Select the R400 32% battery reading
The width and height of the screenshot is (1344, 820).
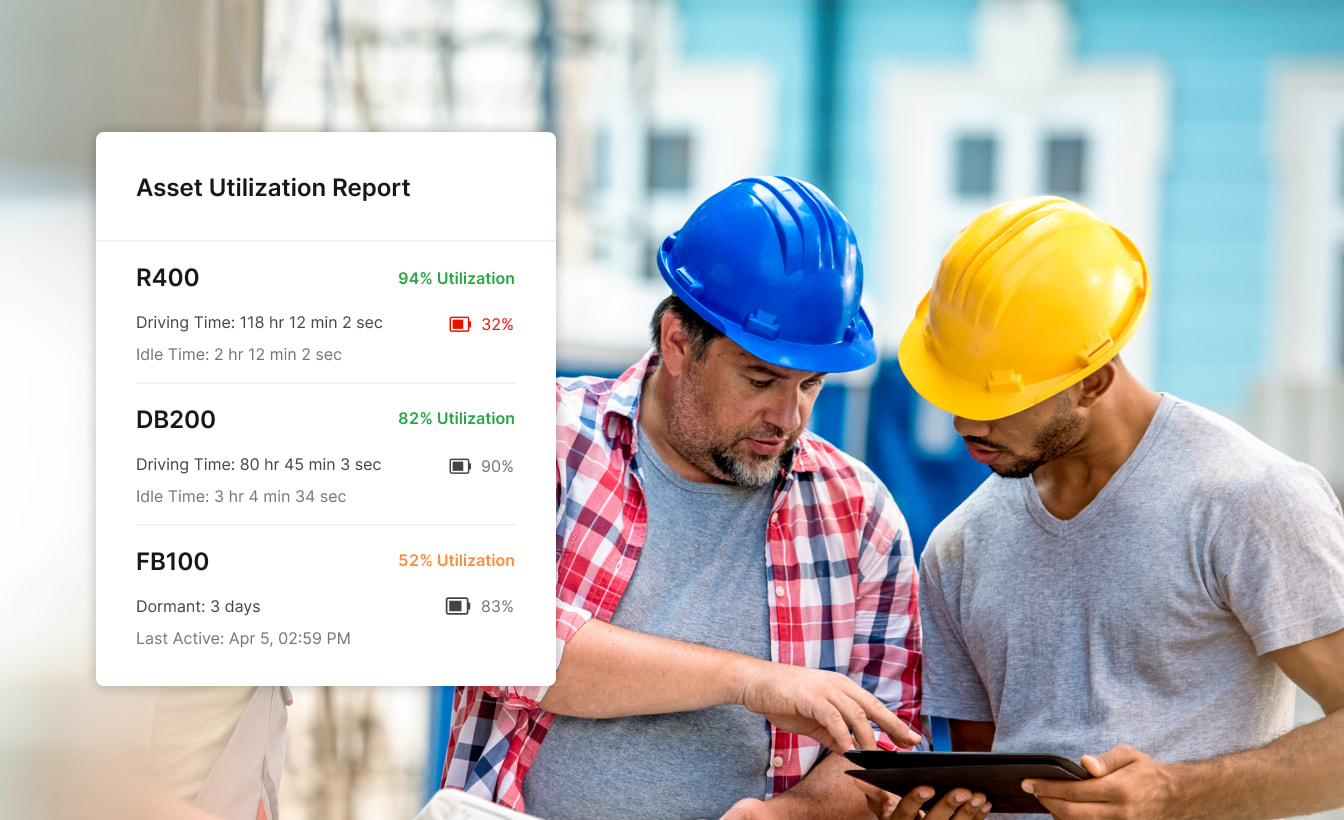[497, 325]
